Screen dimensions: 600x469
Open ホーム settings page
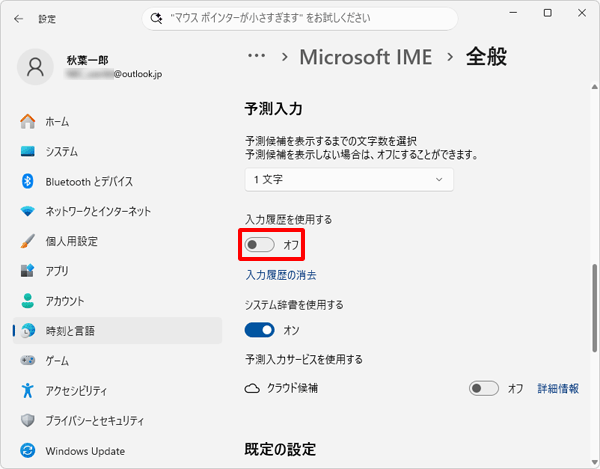(117, 122)
